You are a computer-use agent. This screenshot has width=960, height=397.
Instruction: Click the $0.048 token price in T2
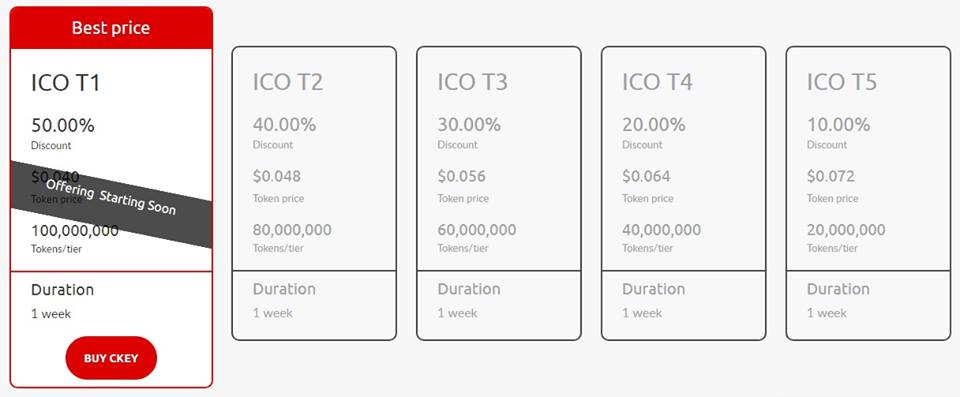pyautogui.click(x=277, y=176)
